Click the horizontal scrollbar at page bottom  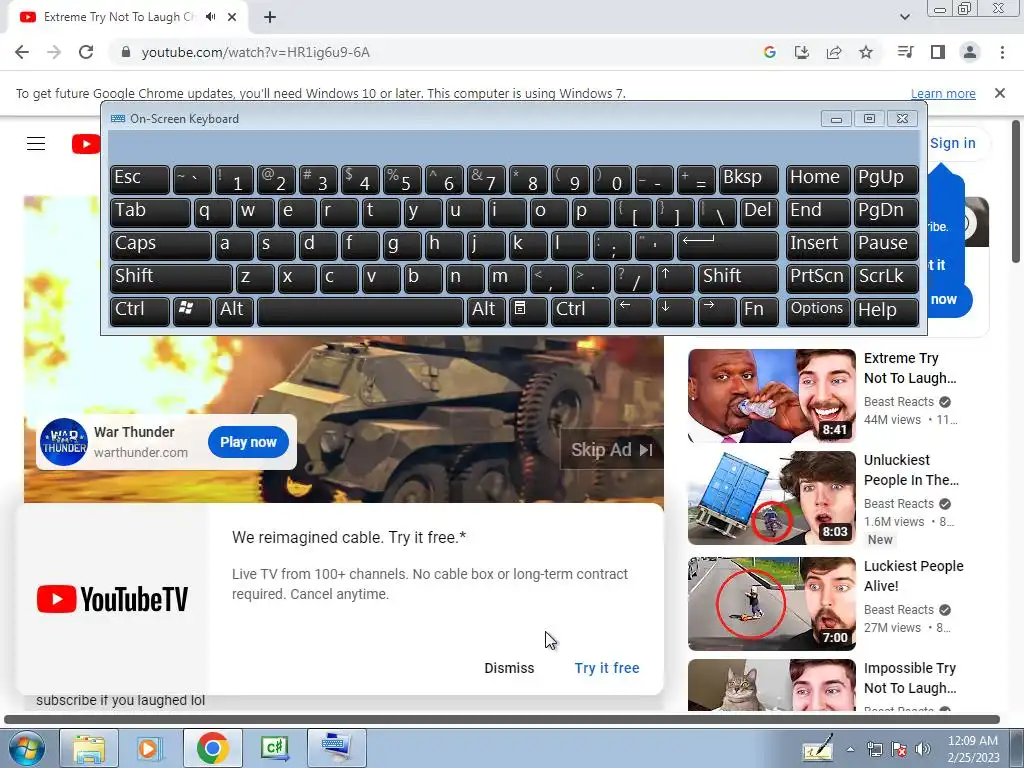tap(502, 720)
